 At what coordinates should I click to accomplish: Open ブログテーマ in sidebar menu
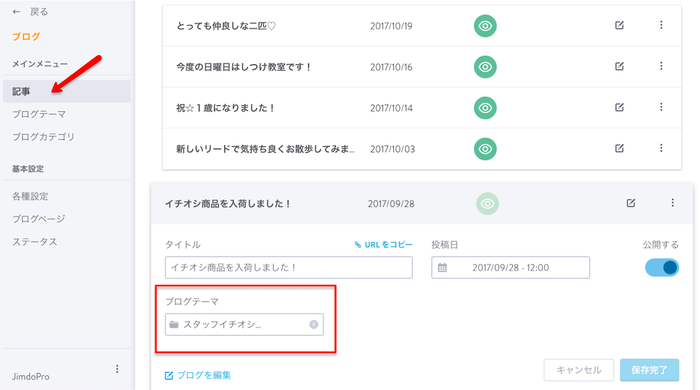pos(39,114)
